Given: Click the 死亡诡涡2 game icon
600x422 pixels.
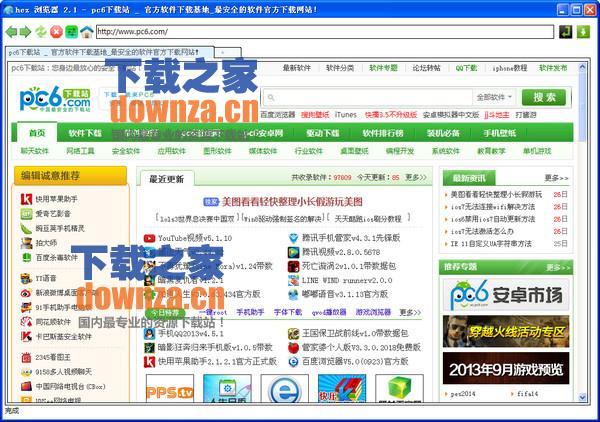Looking at the screenshot, I should tap(293, 266).
